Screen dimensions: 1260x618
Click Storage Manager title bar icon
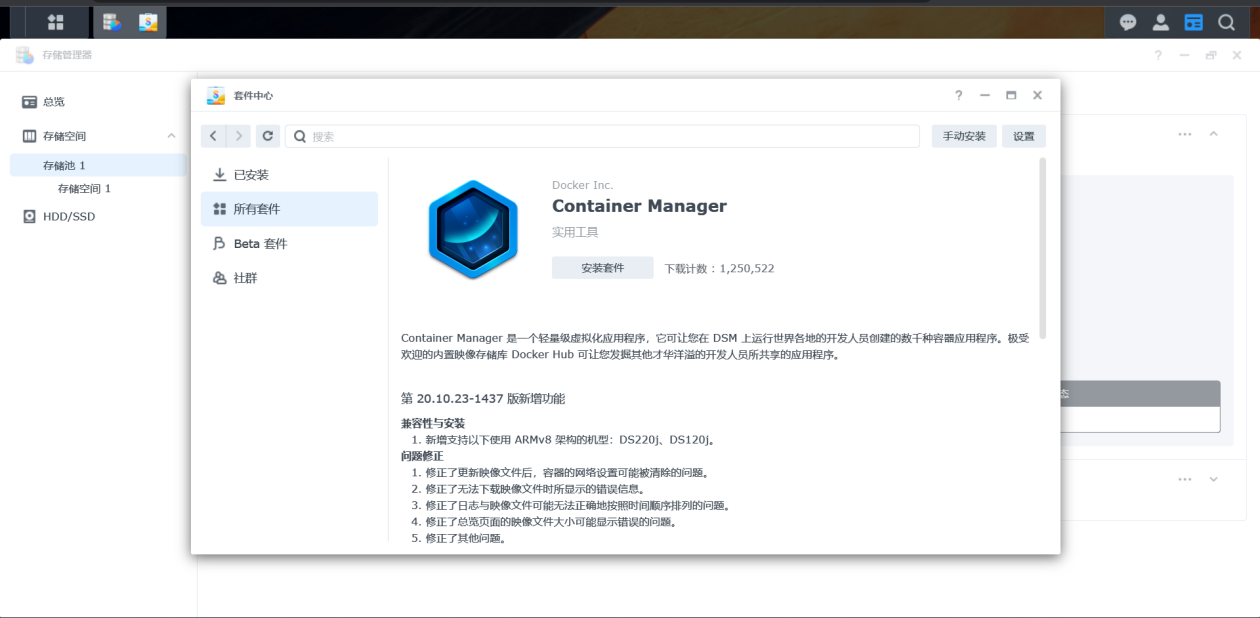click(x=25, y=55)
